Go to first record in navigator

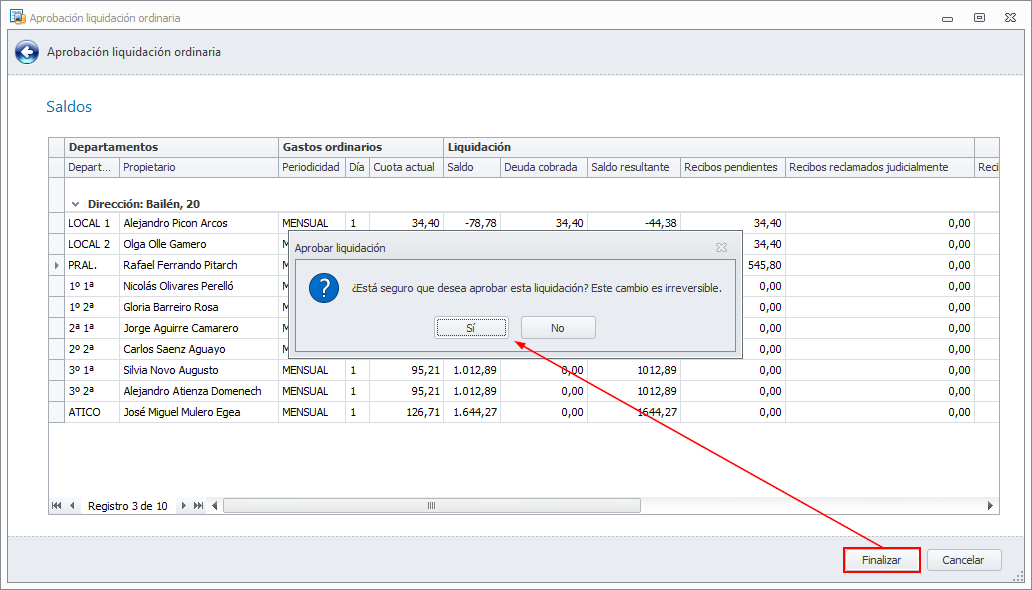(56, 506)
